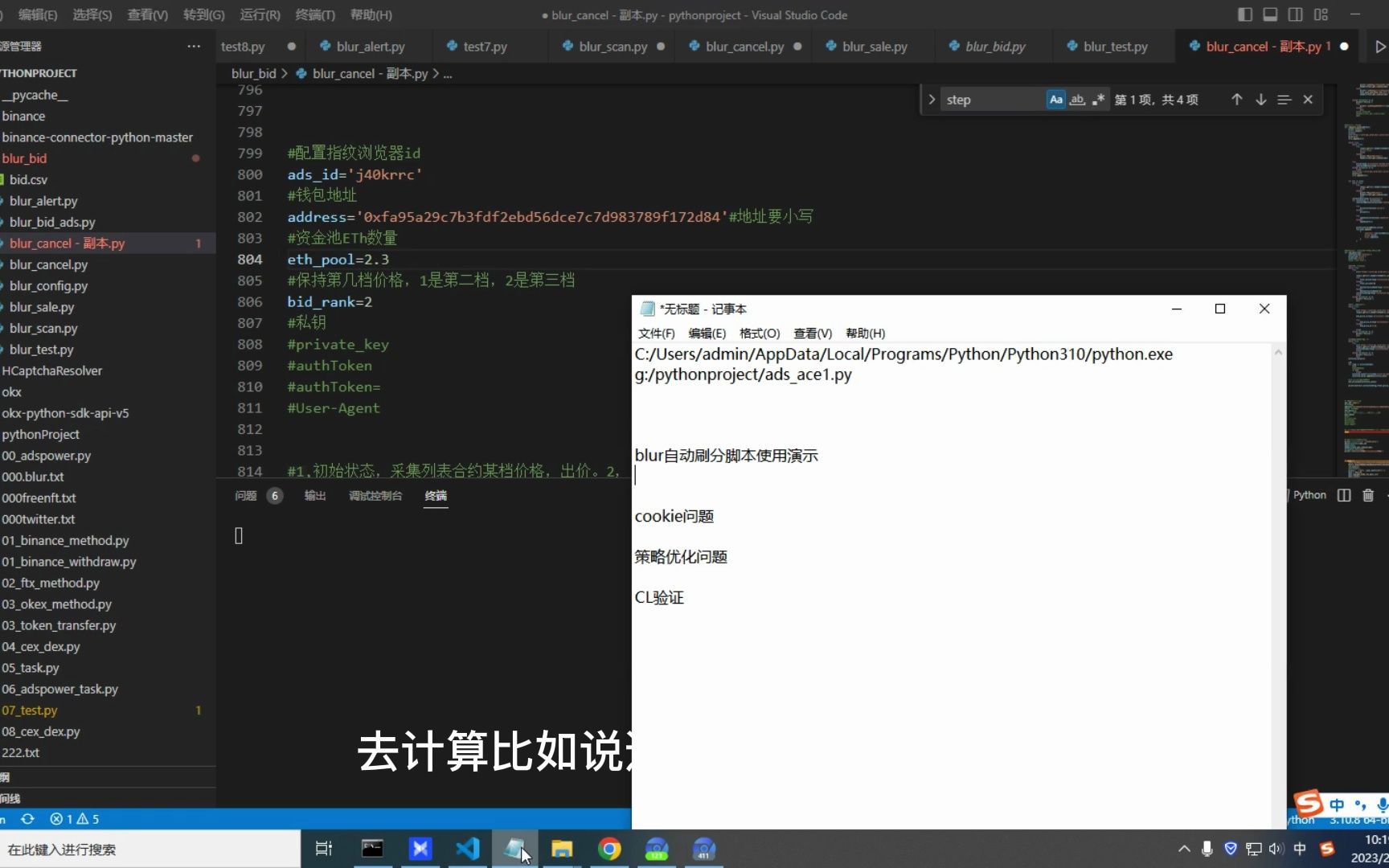1389x868 pixels.
Task: Toggle bottom panel layout icon
Action: pyautogui.click(x=1270, y=14)
